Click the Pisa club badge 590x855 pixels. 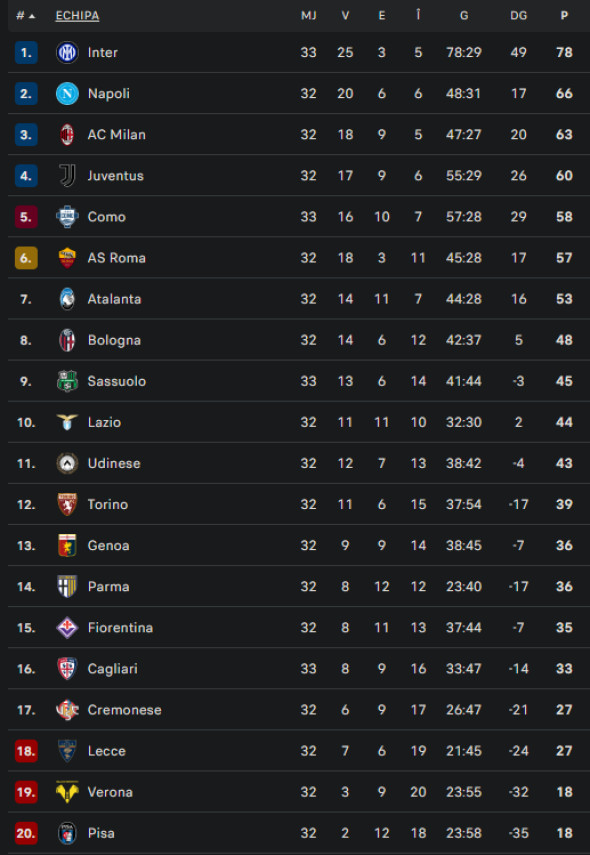click(66, 832)
